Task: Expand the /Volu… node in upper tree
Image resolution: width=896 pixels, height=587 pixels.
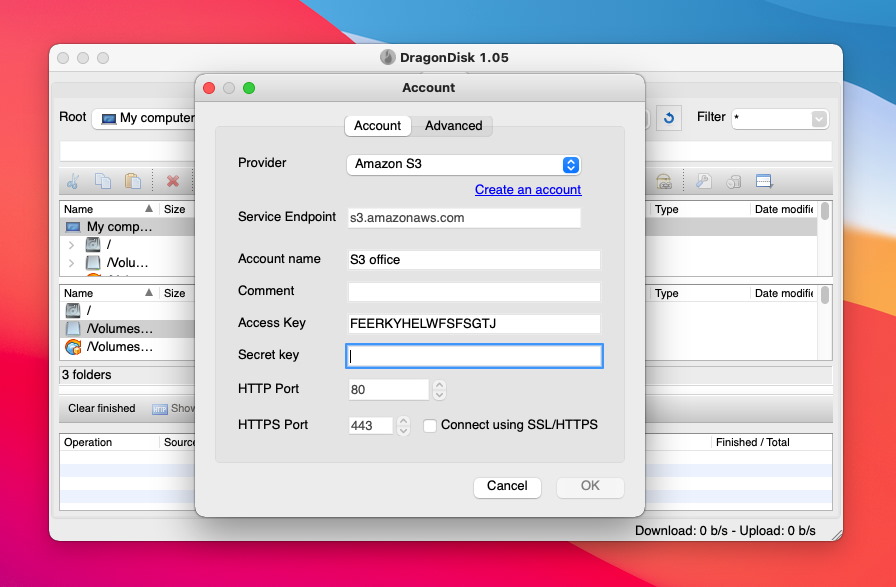Action: 71,263
